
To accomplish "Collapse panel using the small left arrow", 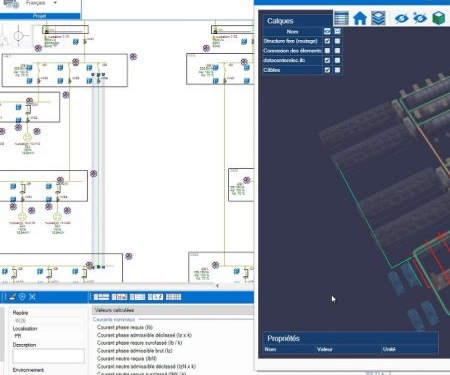I will (217, 286).
